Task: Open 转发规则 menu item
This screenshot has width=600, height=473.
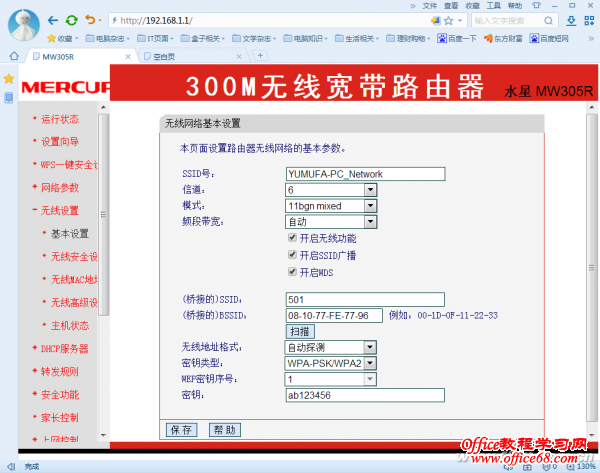Action: coord(60,372)
